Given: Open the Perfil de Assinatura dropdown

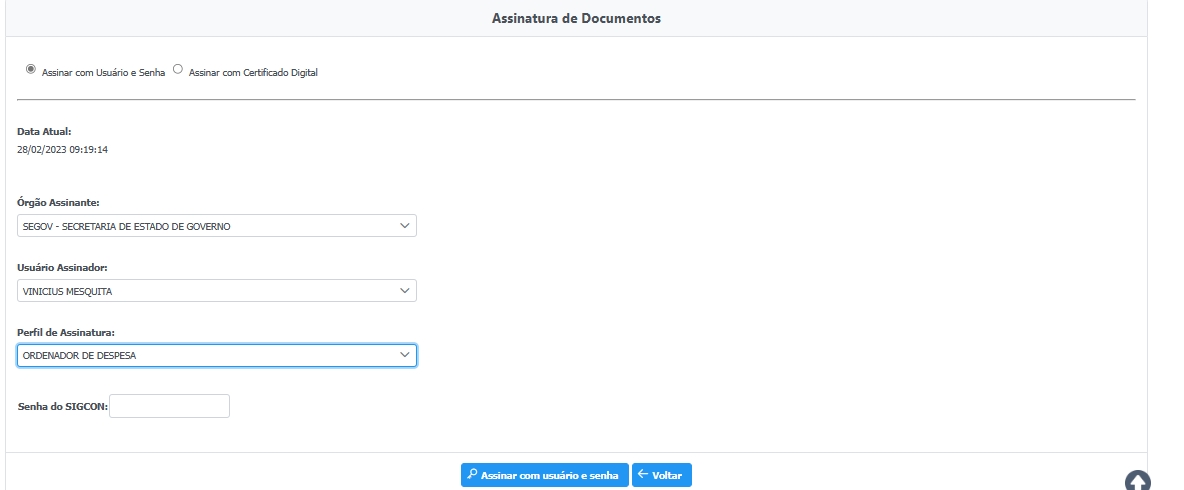Looking at the screenshot, I should 216,355.
